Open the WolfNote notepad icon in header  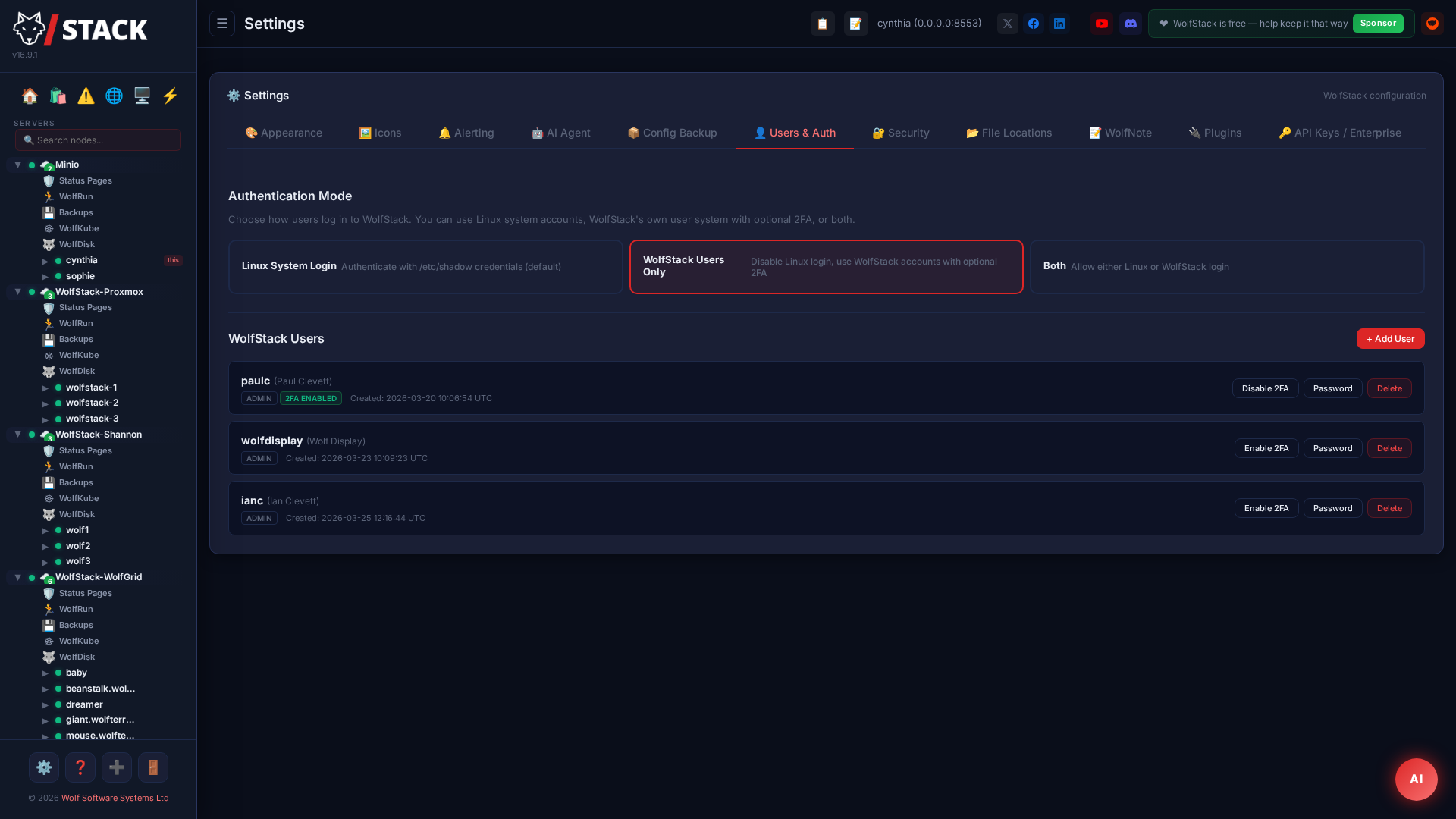coord(856,24)
